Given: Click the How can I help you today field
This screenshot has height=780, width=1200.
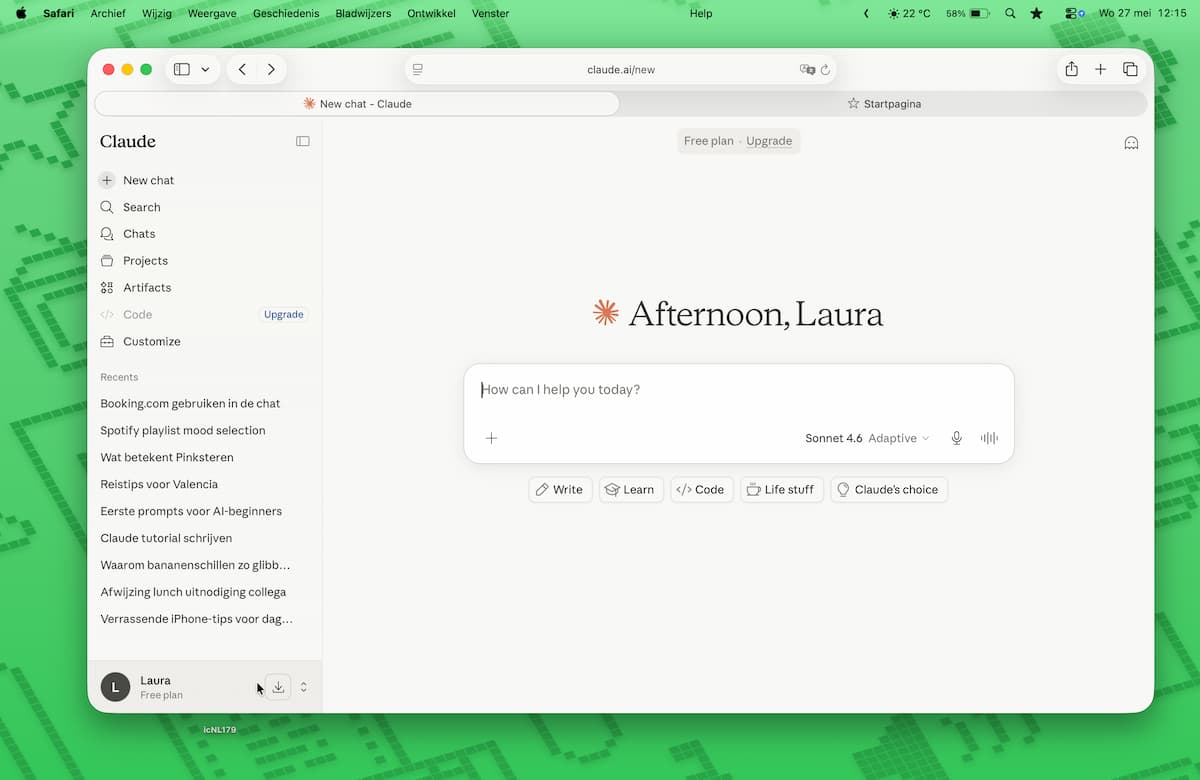Looking at the screenshot, I should (738, 389).
